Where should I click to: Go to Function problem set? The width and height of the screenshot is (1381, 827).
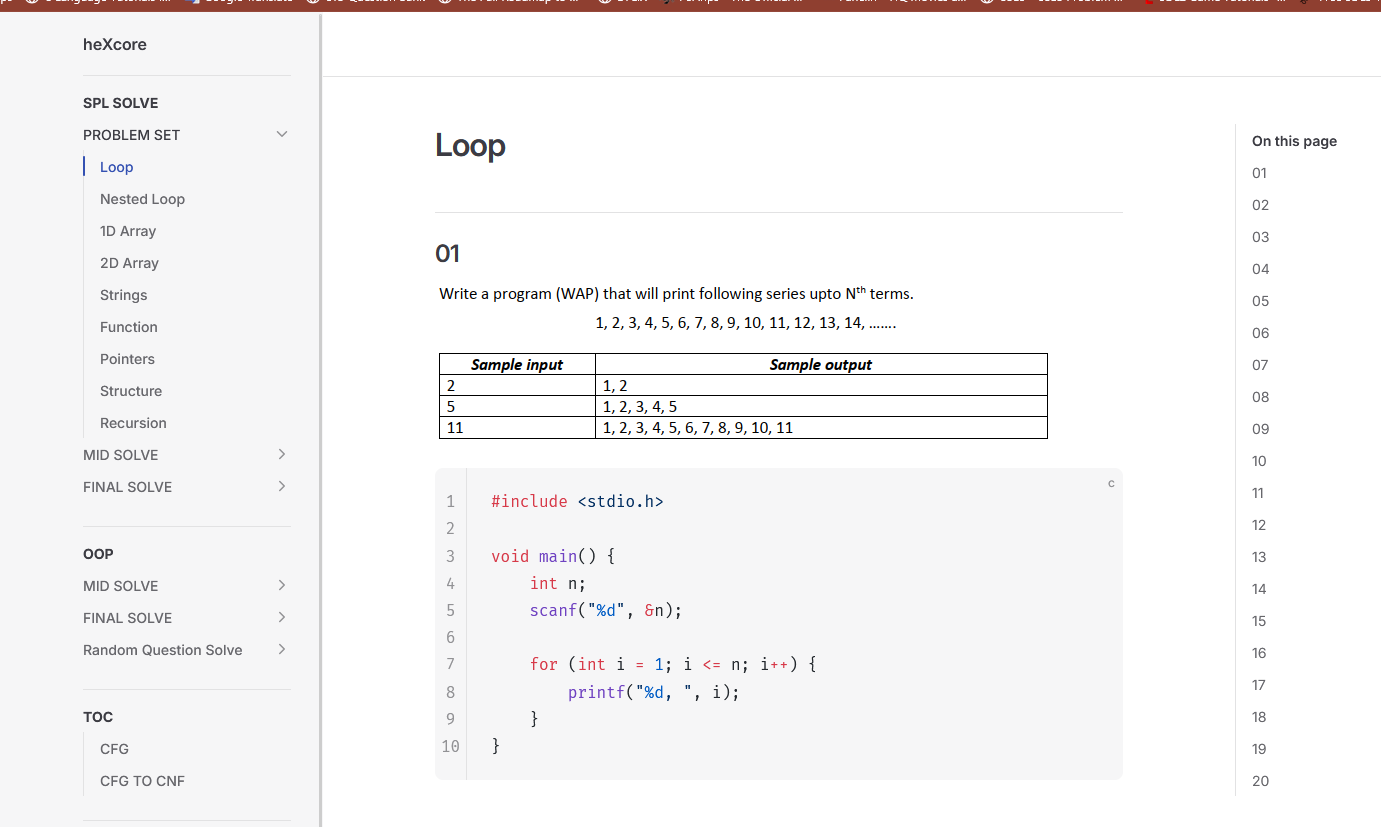pos(129,327)
